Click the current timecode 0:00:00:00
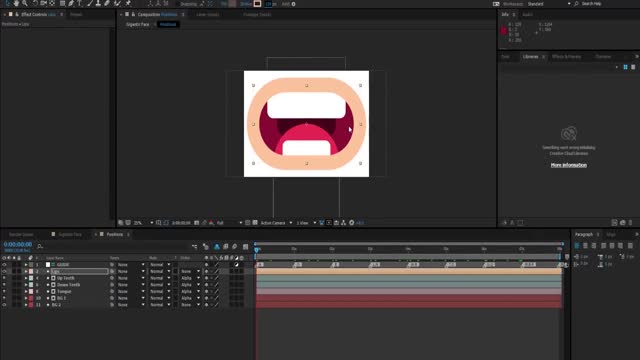The image size is (640, 360). [x=18, y=244]
